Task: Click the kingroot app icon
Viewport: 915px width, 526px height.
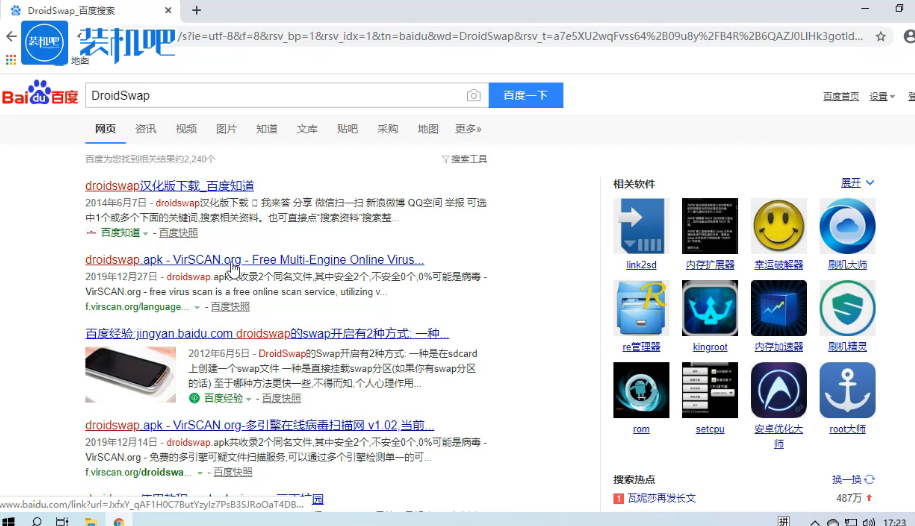Action: tap(710, 308)
